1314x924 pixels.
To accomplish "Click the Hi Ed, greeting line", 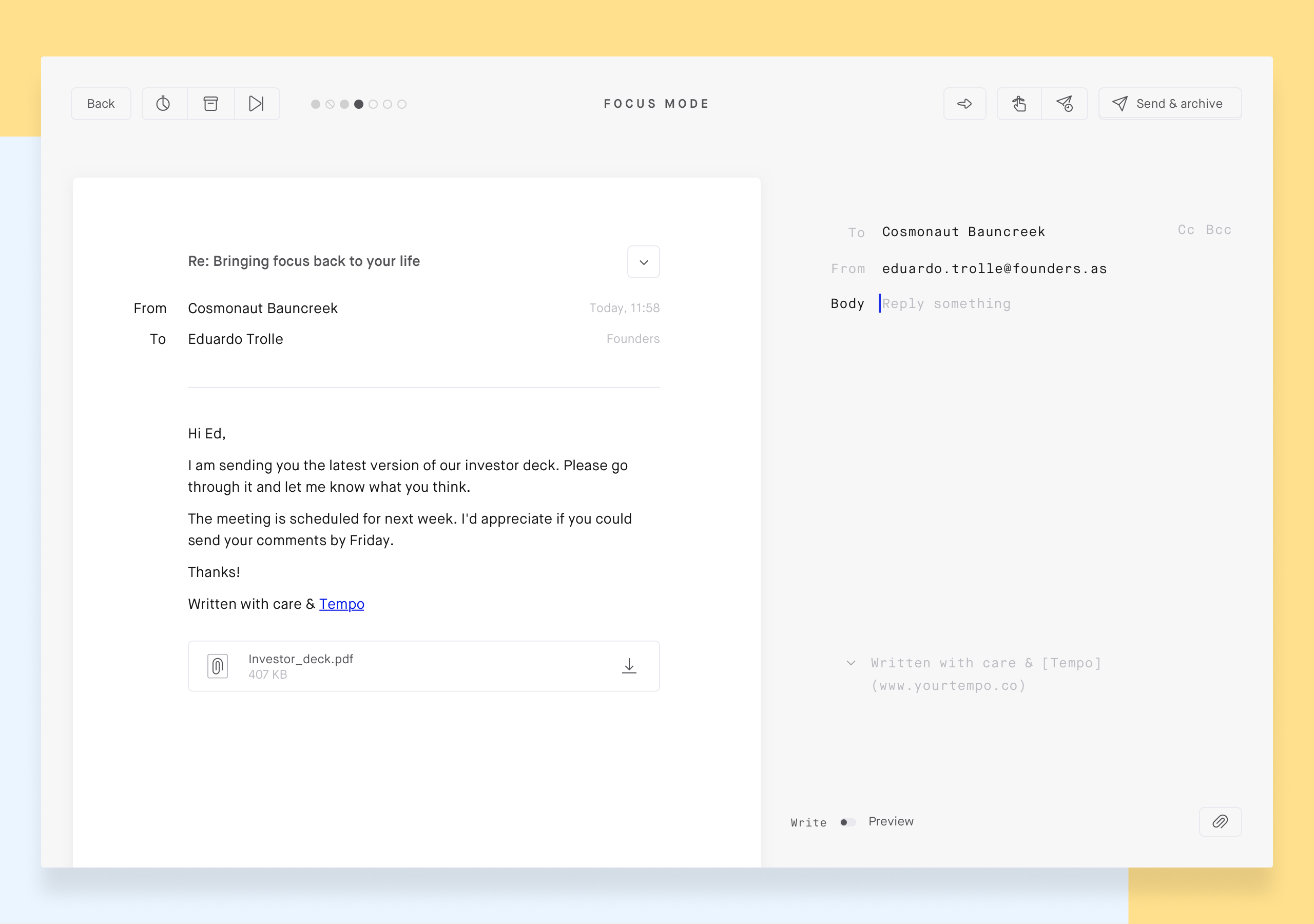I will click(207, 433).
